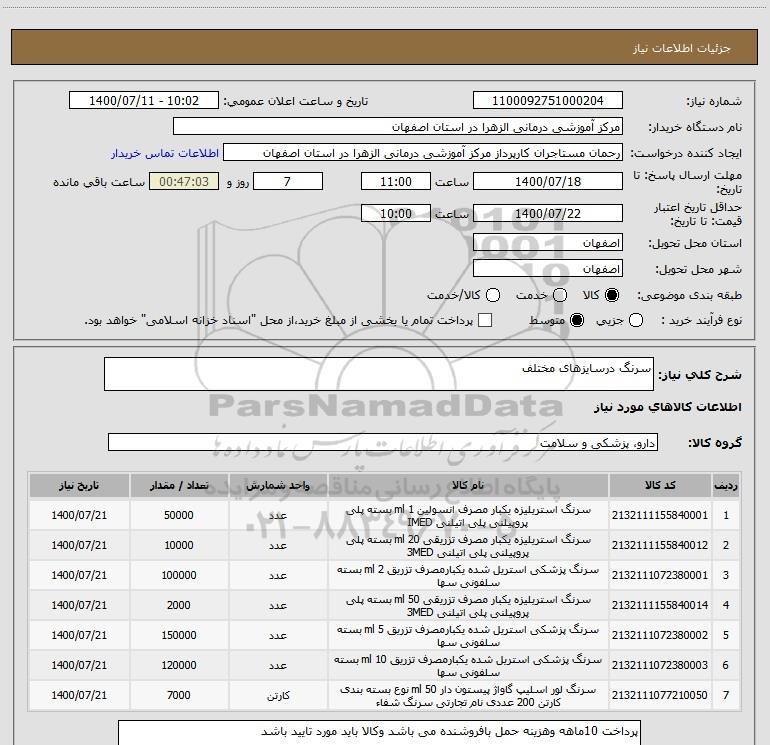Click the response deadline date 1400/07/18

(x=548, y=181)
